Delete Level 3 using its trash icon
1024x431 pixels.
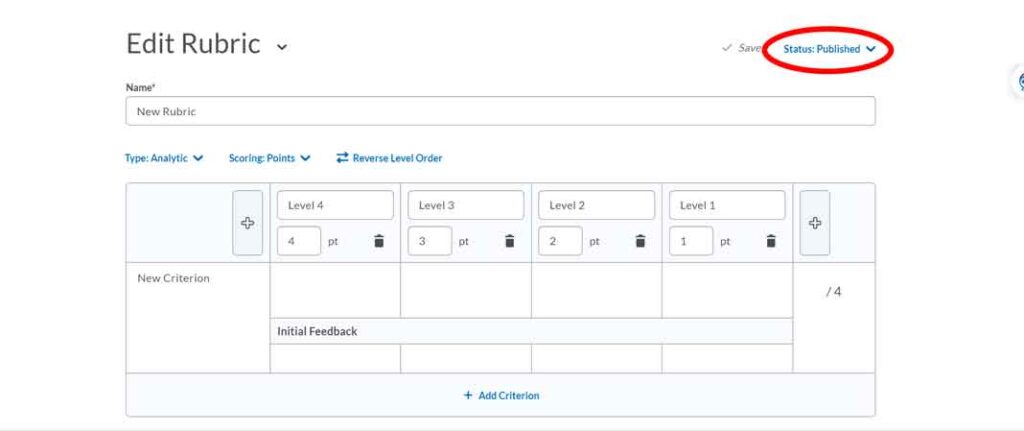point(510,241)
